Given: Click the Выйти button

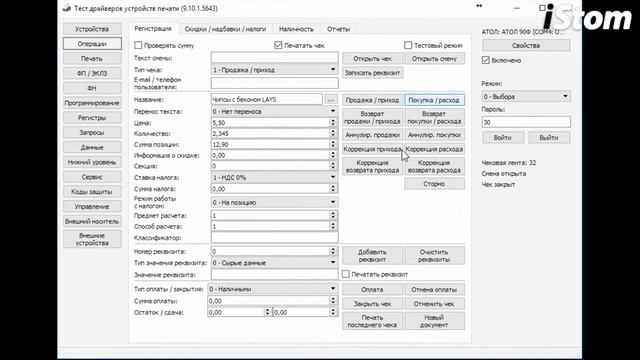Looking at the screenshot, I should 549,138.
